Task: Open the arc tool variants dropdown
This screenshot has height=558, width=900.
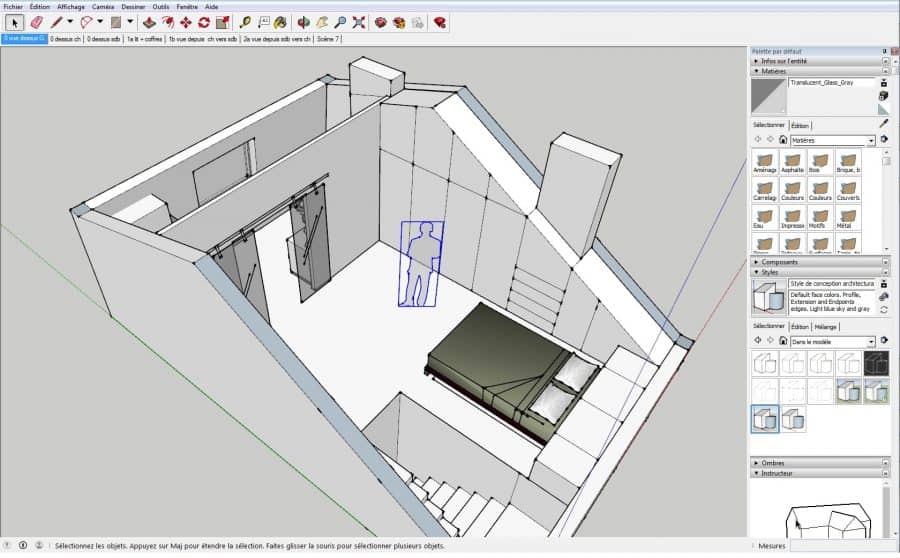Action: 100,22
